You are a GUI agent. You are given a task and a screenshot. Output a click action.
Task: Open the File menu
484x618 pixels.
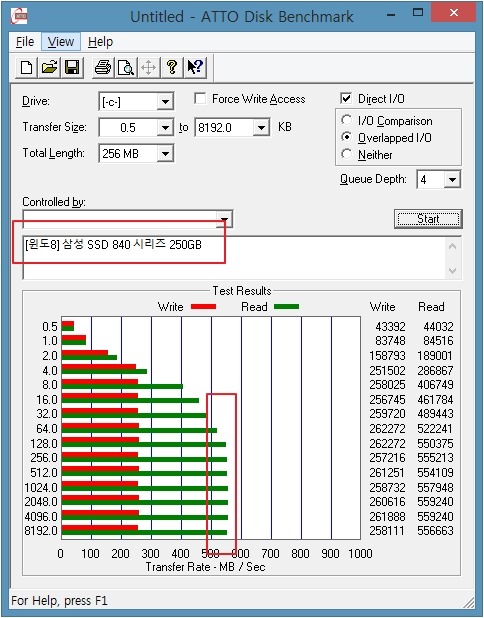pos(25,41)
